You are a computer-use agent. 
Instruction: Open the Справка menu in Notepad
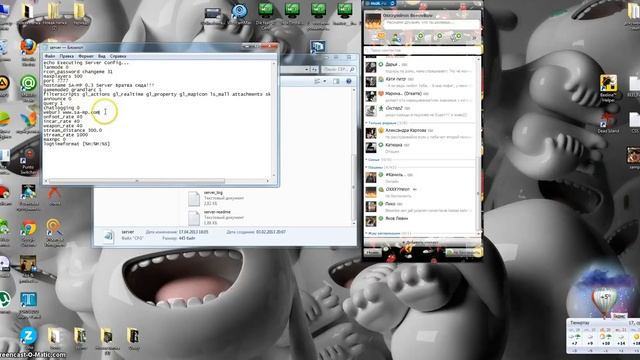(x=118, y=56)
